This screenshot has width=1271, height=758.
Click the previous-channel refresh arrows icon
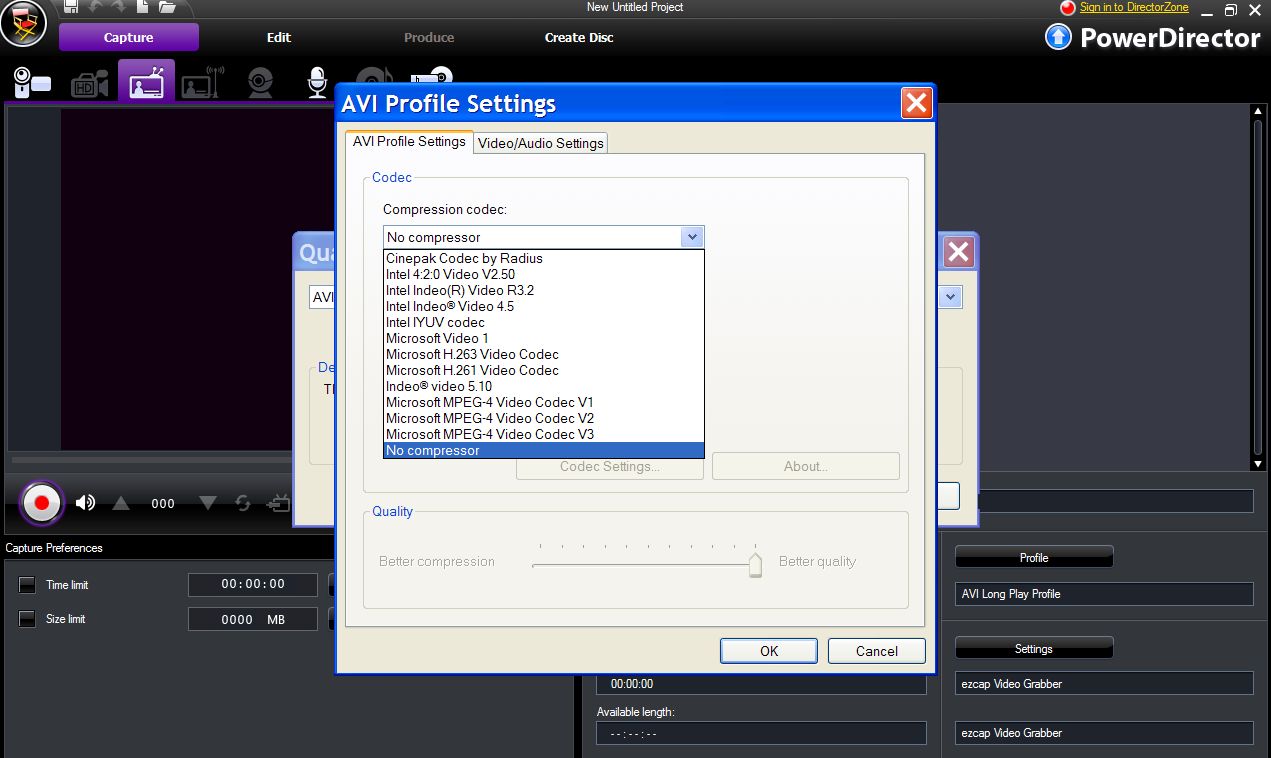pyautogui.click(x=243, y=503)
